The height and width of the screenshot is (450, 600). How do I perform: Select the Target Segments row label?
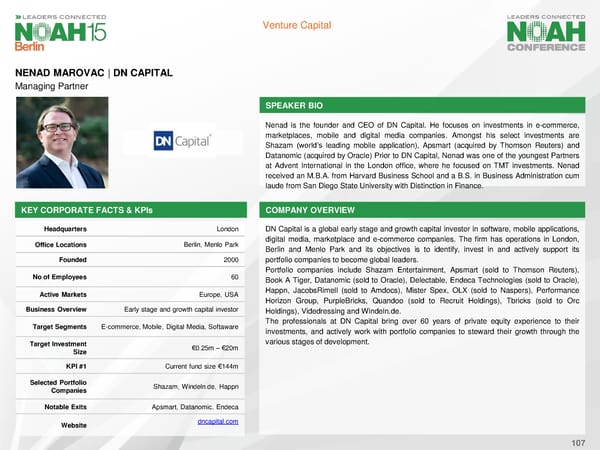[61, 327]
